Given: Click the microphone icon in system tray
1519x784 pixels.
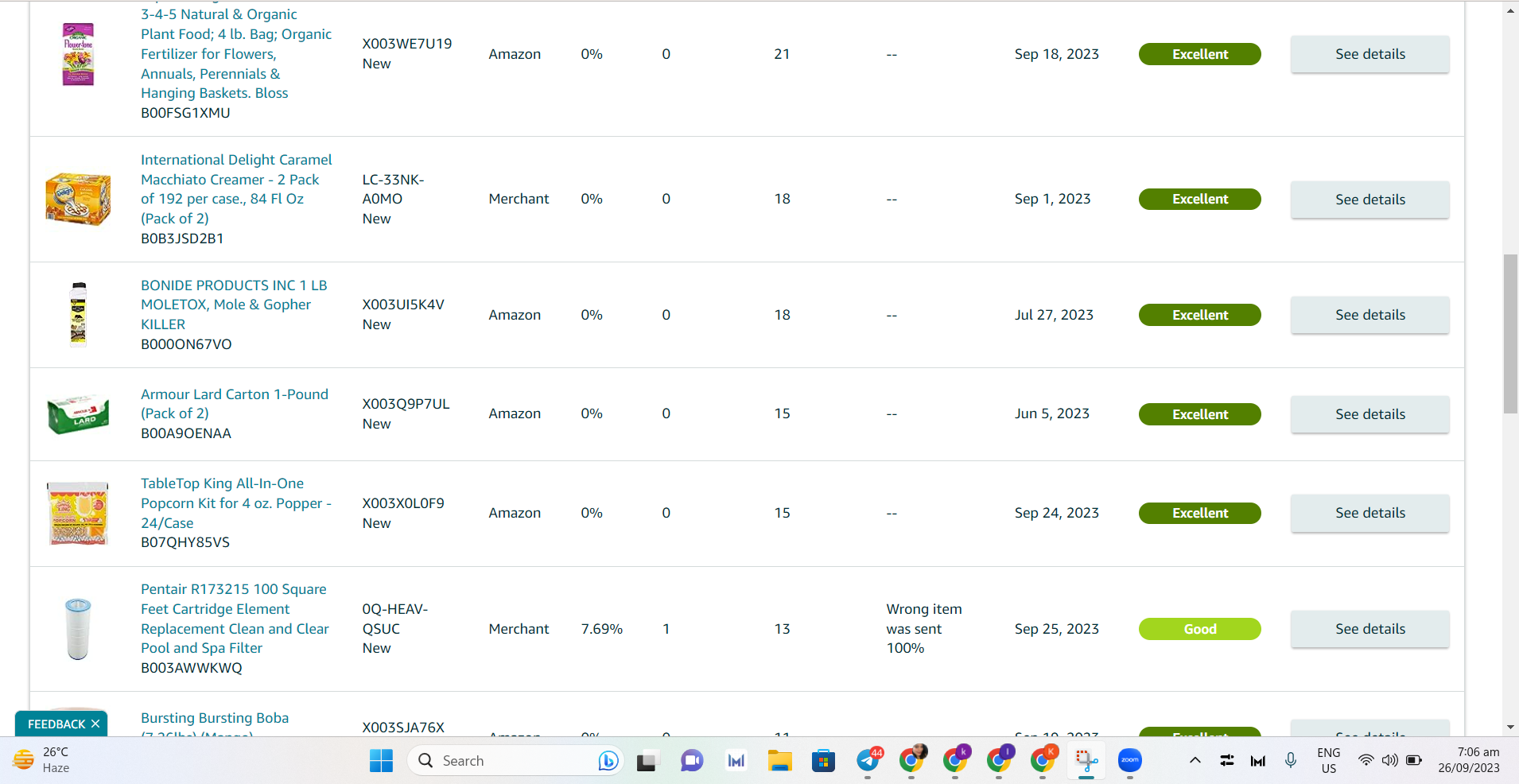Looking at the screenshot, I should [1291, 761].
